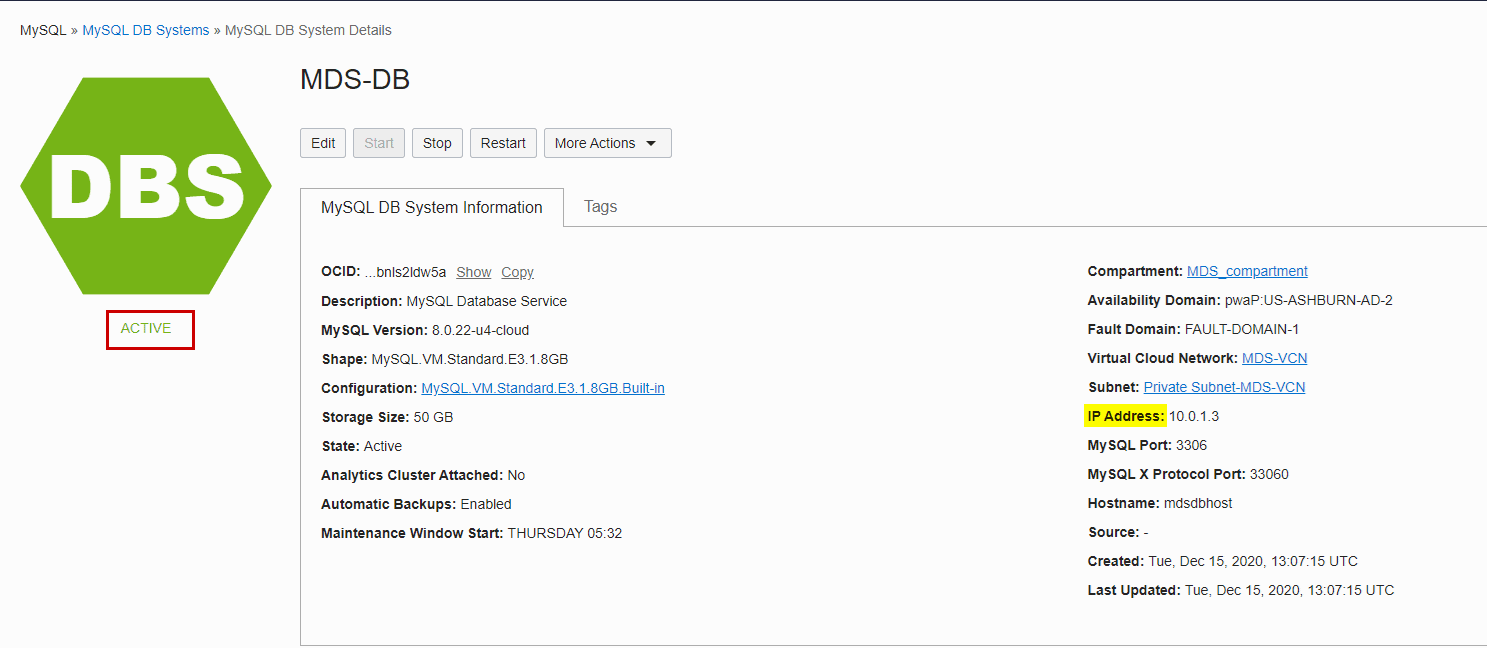The width and height of the screenshot is (1487, 648).
Task: Open the Private Subnet-MDS-VCN link
Action: click(x=1224, y=386)
